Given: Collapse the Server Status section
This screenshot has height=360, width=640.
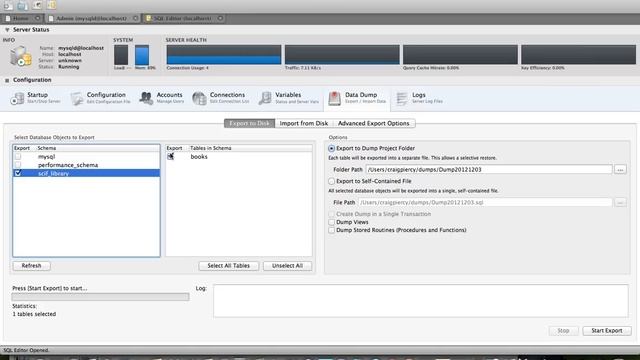Looking at the screenshot, I should 7,30.
